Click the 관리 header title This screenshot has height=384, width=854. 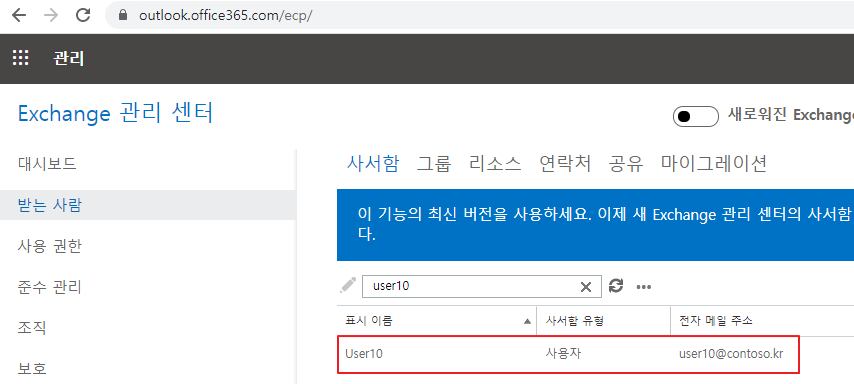[x=69, y=58]
